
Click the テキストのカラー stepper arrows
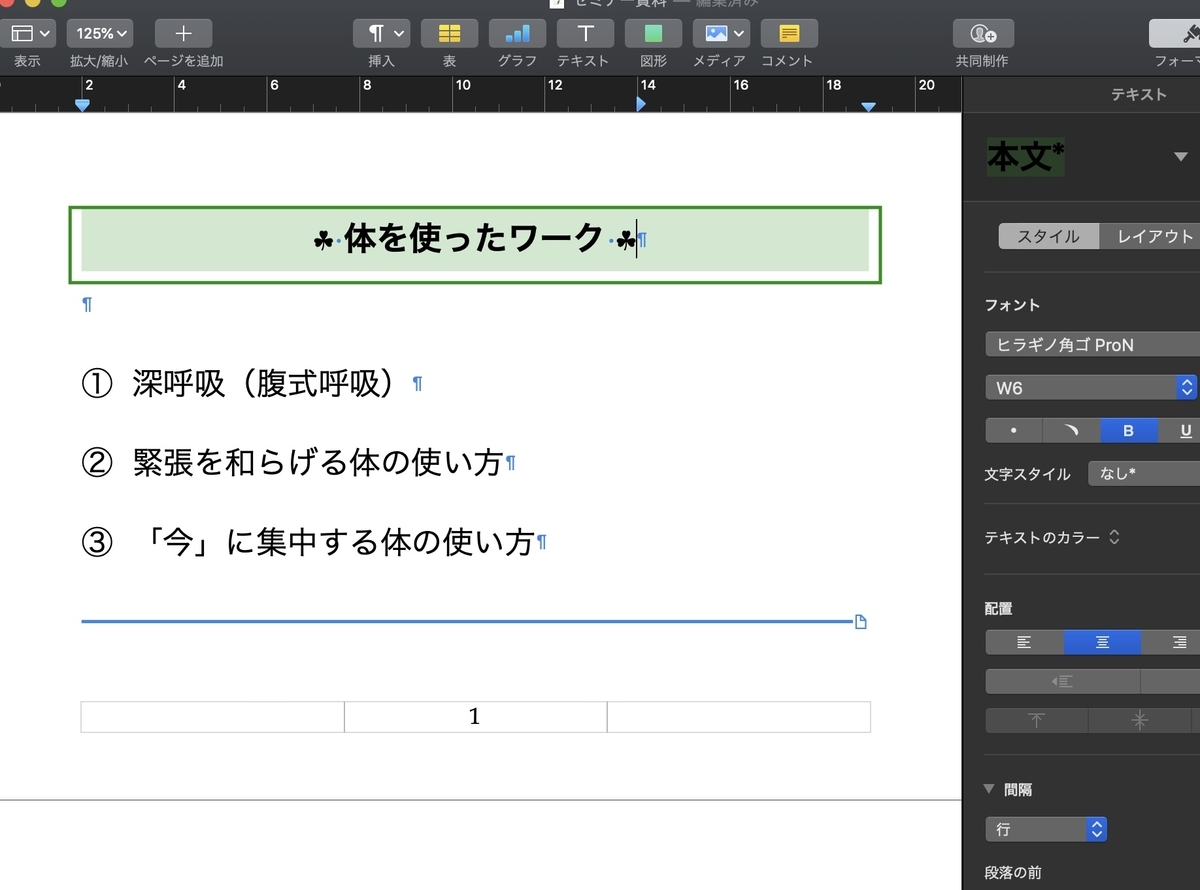[x=1114, y=538]
